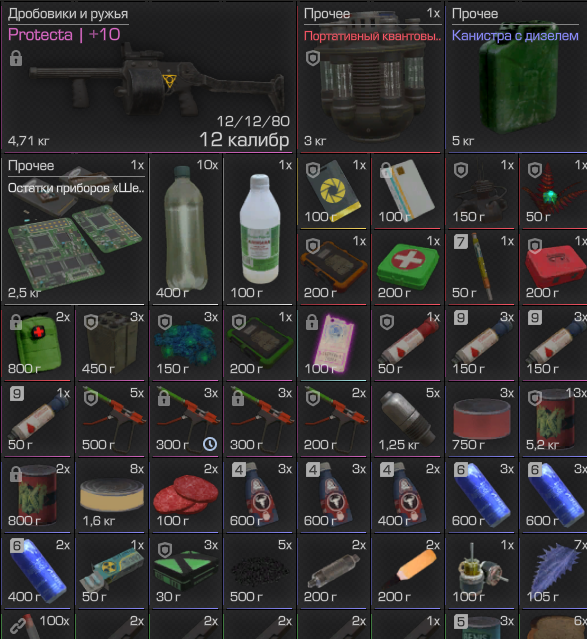Select the 5x metal cylinder 1,25 kg
Viewport: 587px width, 639px height.
407,419
